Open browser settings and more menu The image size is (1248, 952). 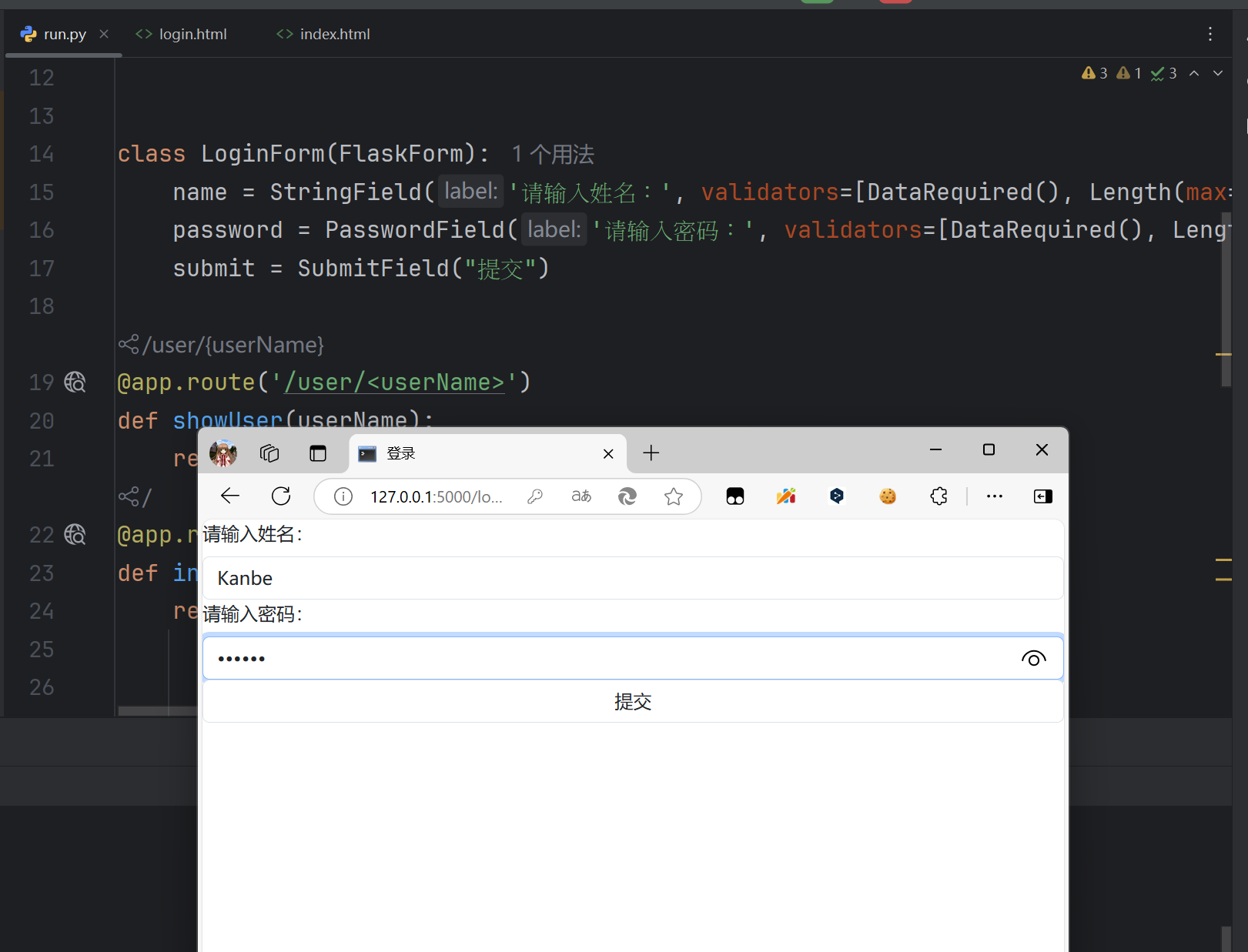tap(995, 496)
